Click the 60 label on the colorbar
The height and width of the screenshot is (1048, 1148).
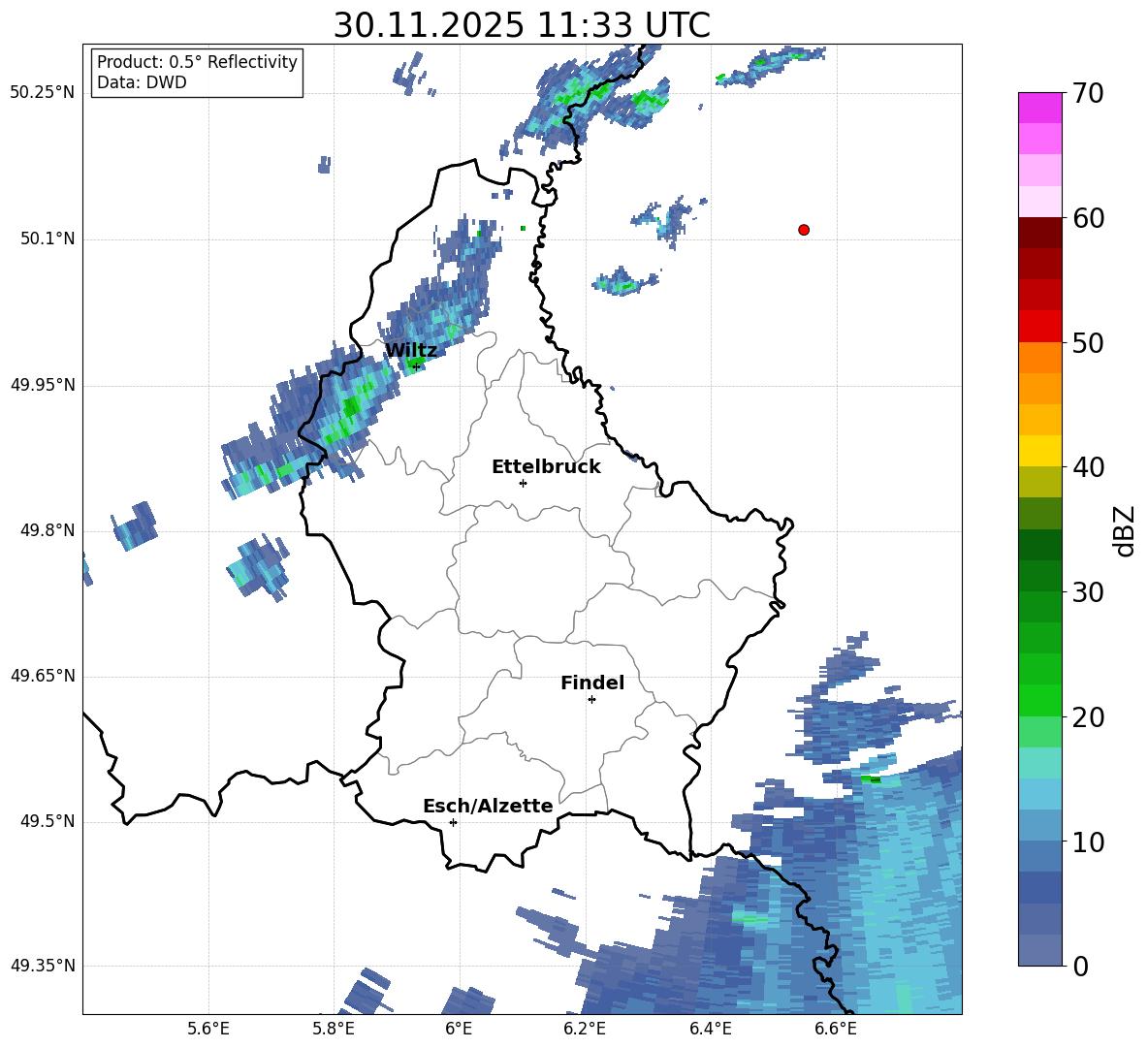pyautogui.click(x=1088, y=218)
